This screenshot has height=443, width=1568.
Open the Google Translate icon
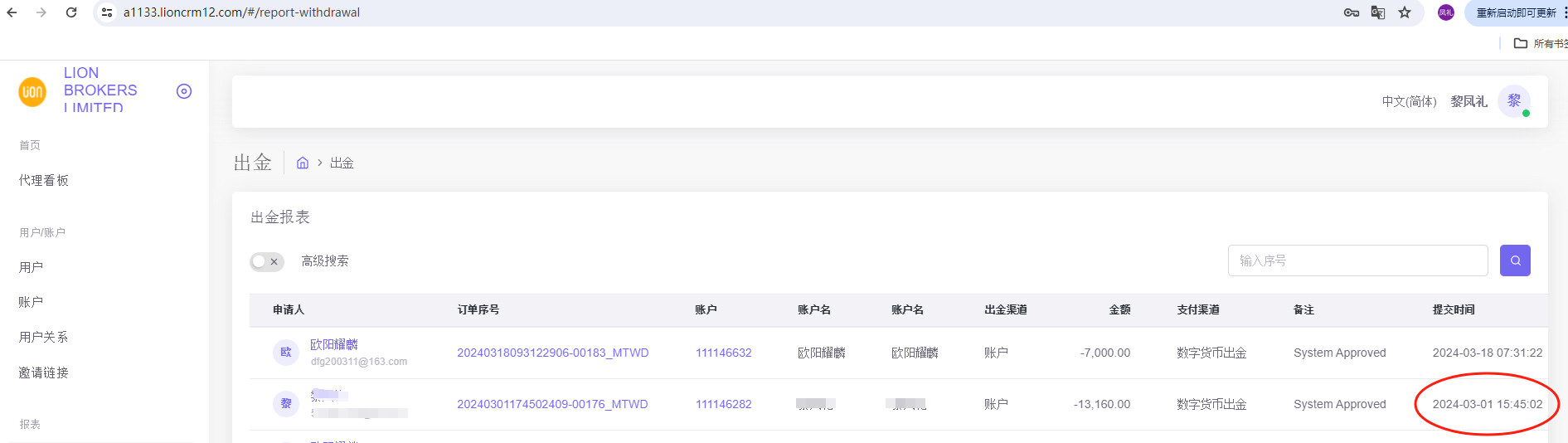click(1378, 12)
